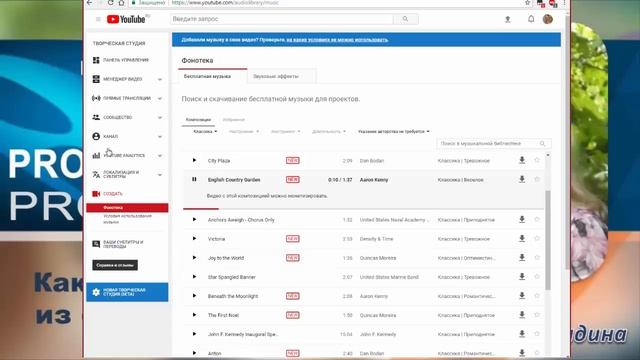Play Anchors Aweigh - Chorus Only
640x360 pixels.
[194, 219]
